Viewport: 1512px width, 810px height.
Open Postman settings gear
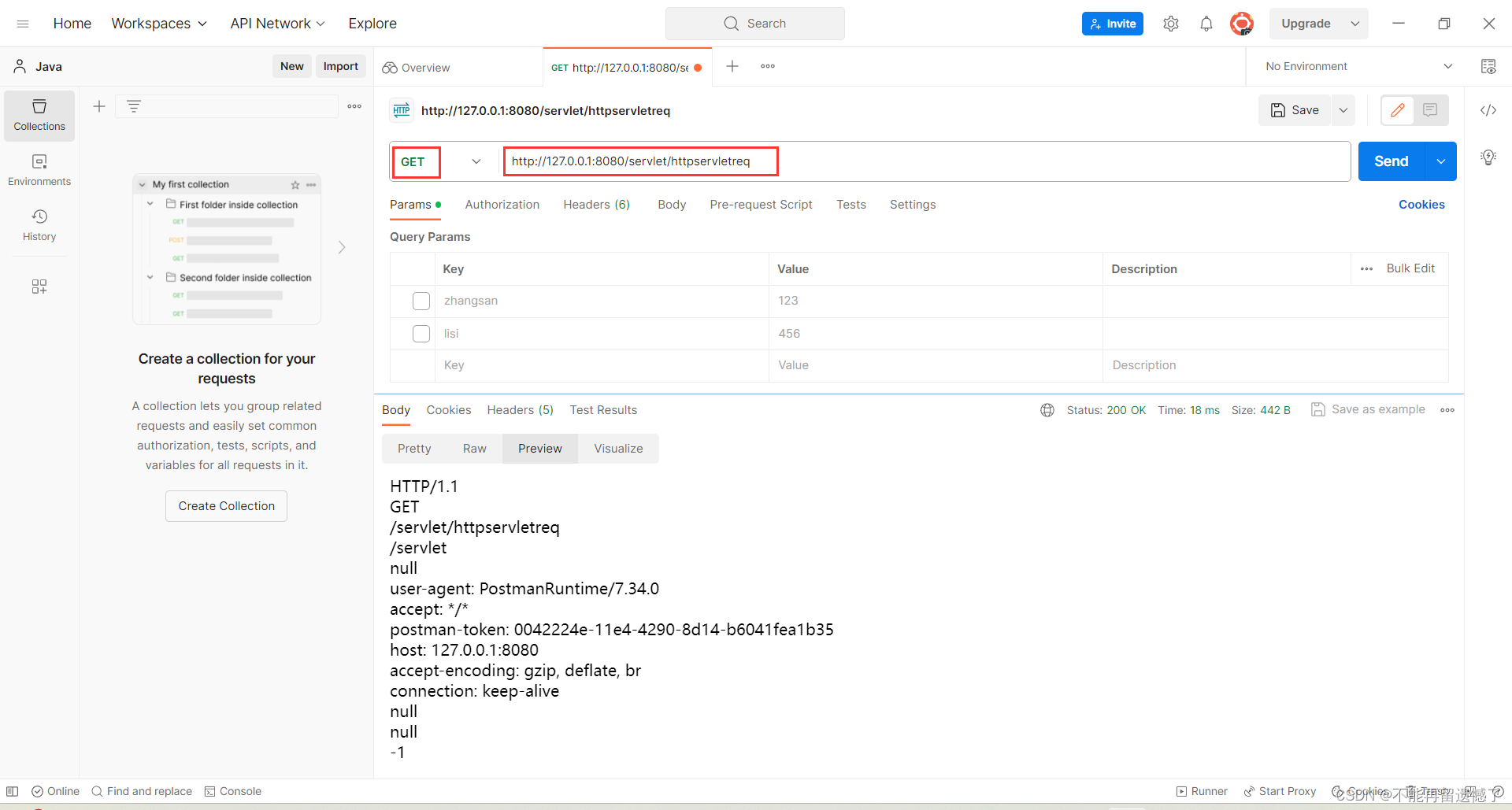point(1171,23)
